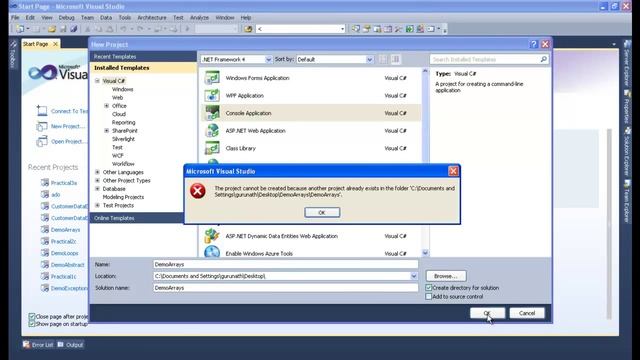Expand the SharePoint tree node
The height and width of the screenshot is (360, 640).
point(107,131)
